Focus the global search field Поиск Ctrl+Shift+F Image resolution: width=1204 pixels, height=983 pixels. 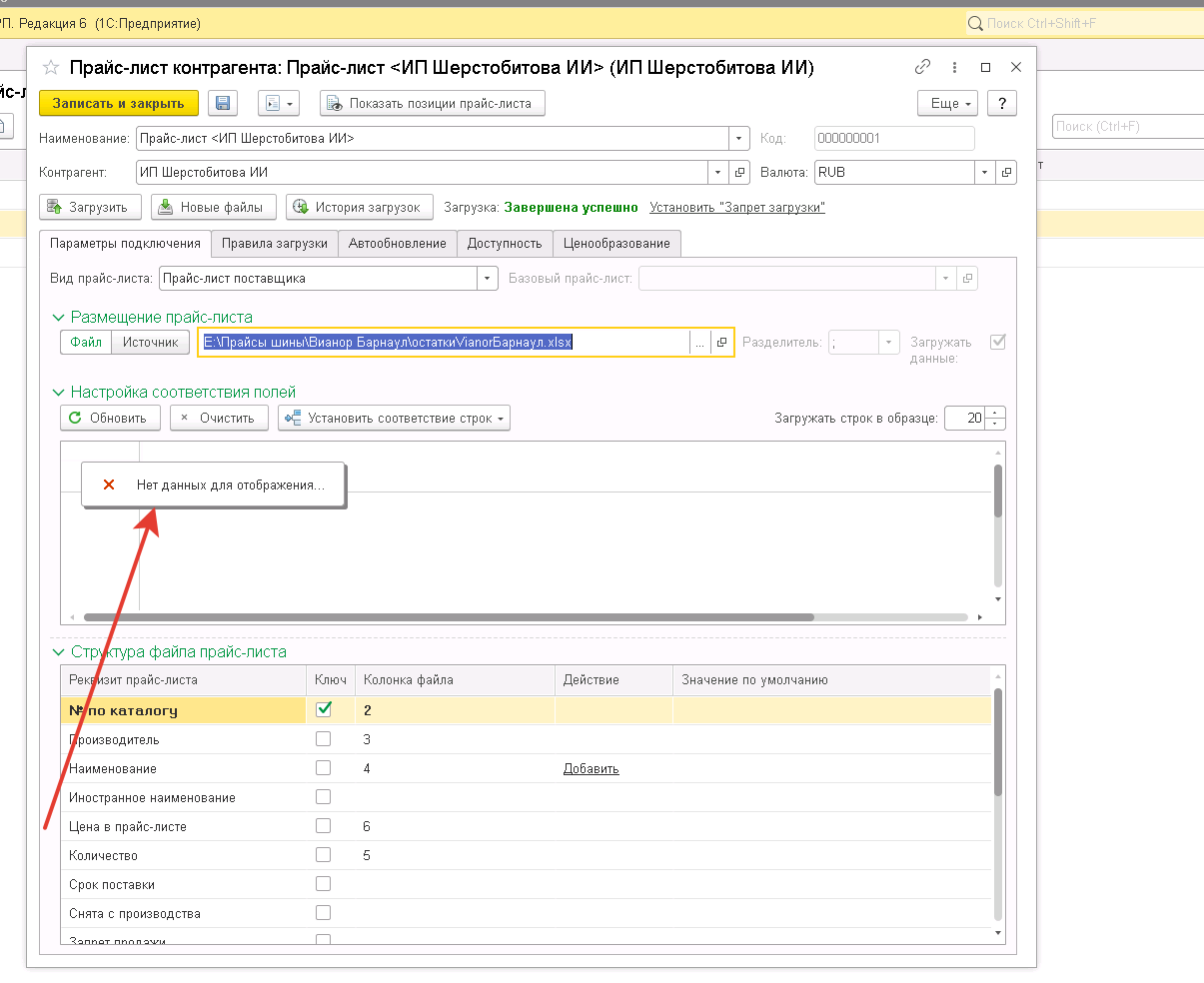(1084, 22)
